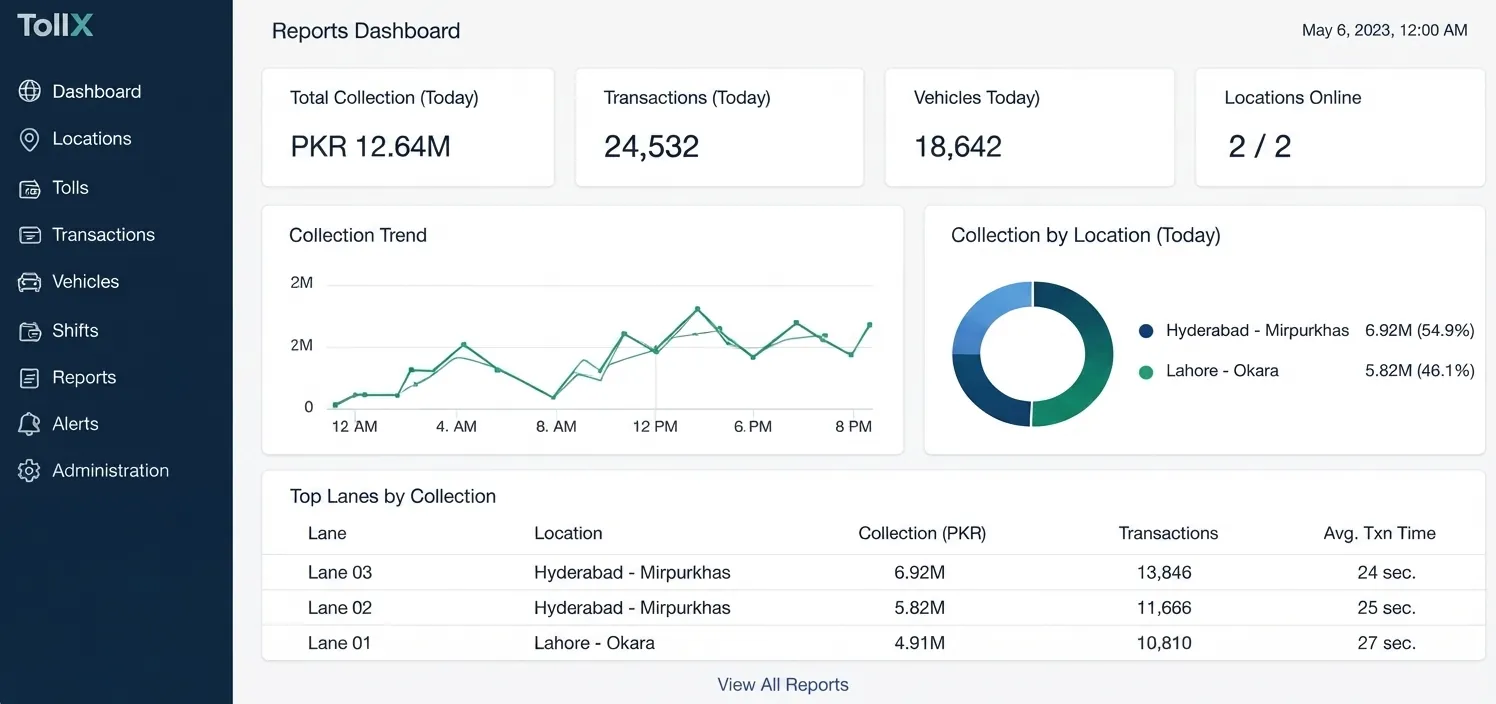Image resolution: width=1496 pixels, height=704 pixels.
Task: Select the Lane 01 row
Action: click(x=873, y=643)
